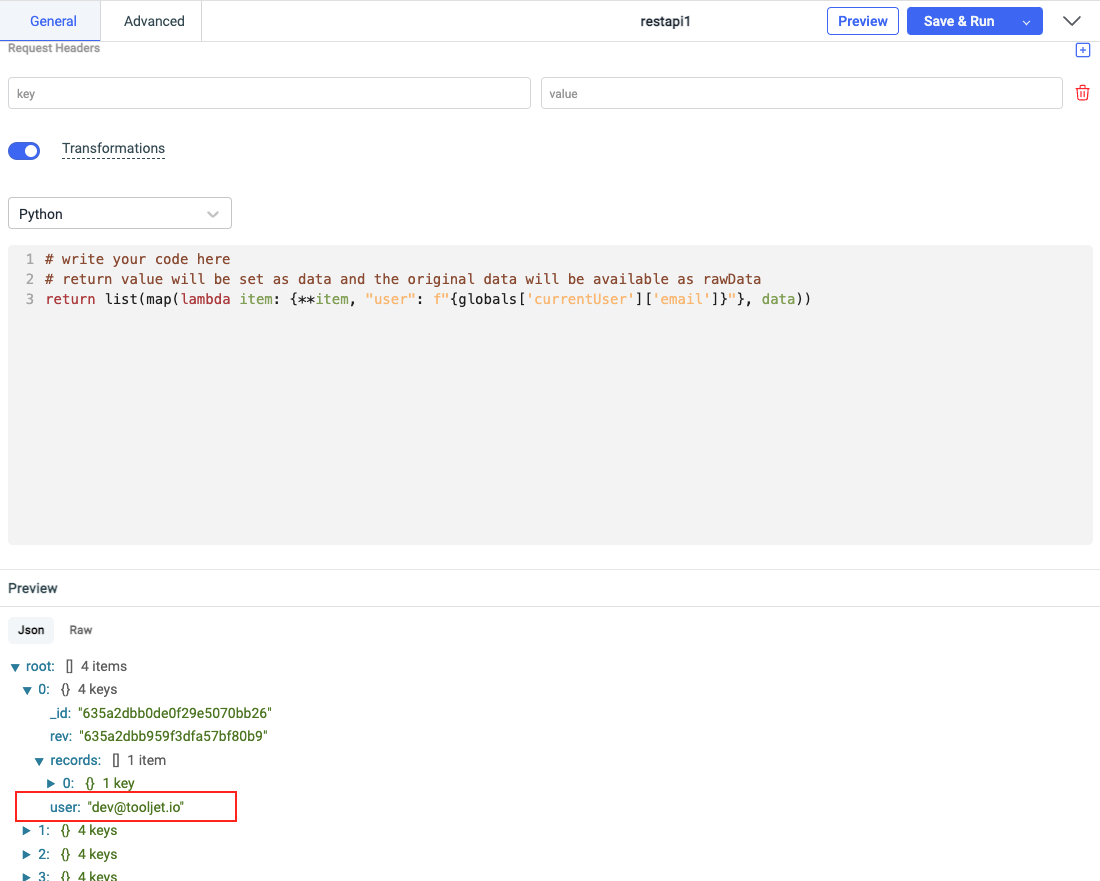Expand records child item 0
Screen dimensions: 1100x881
(52, 784)
